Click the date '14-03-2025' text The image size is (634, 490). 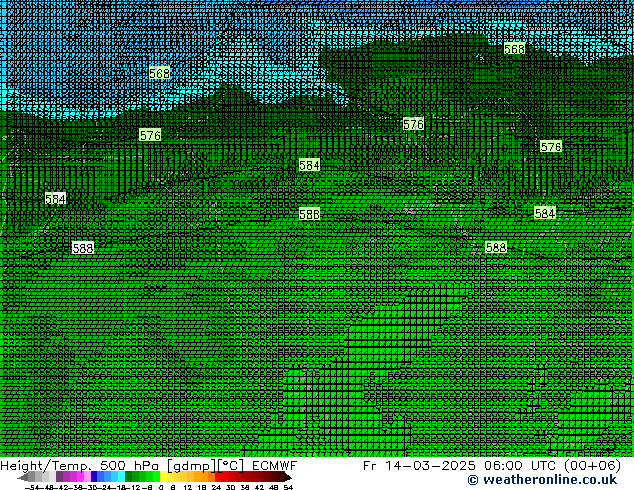[x=430, y=466]
